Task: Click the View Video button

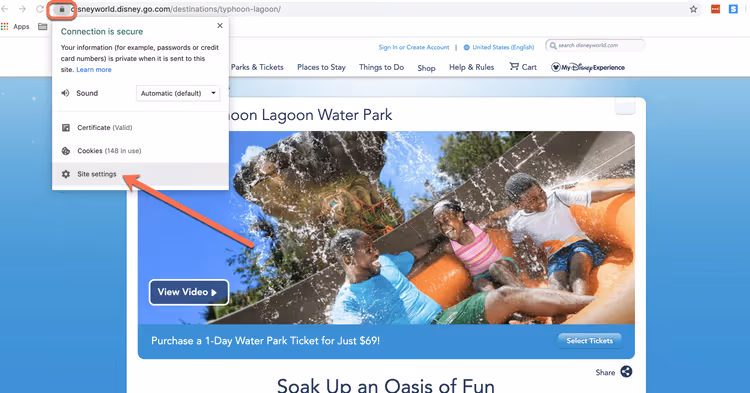Action: click(x=188, y=292)
